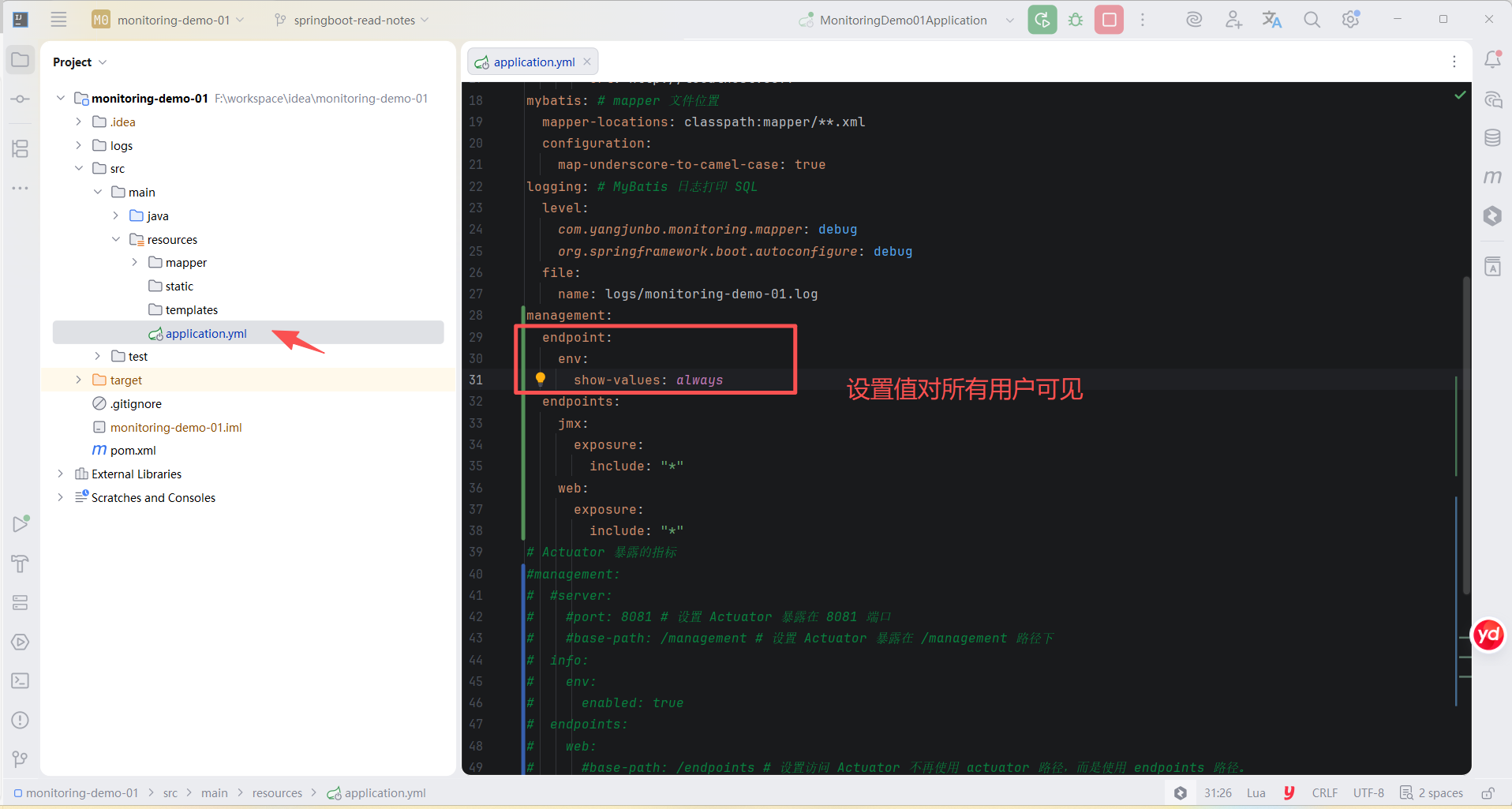Collapse the monitoring-demo-01 root node
The image size is (1512, 809).
coord(61,98)
